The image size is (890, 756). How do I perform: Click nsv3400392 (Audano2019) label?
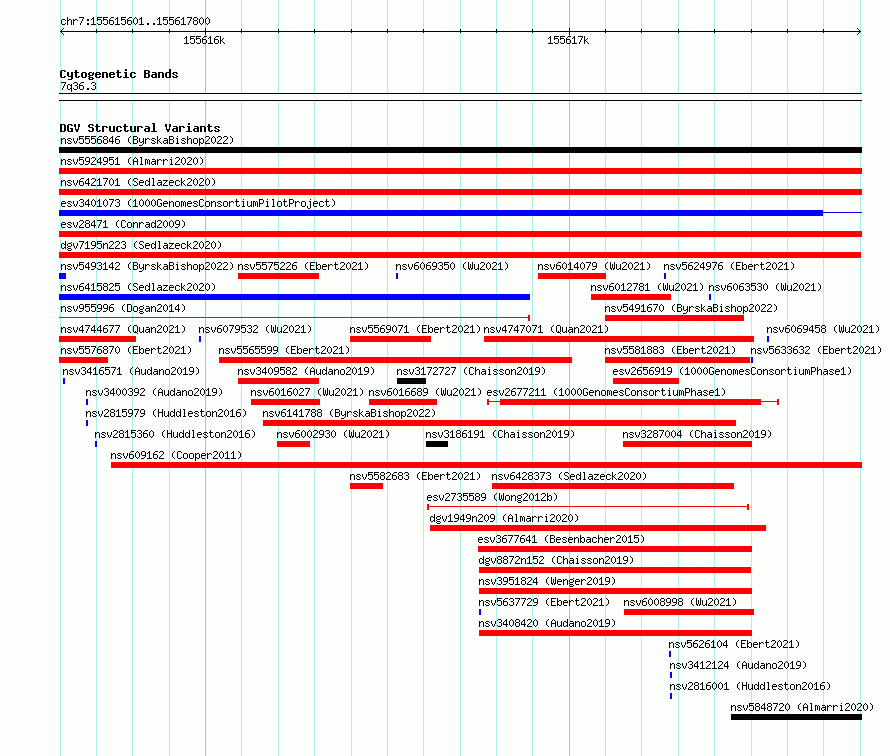(154, 392)
